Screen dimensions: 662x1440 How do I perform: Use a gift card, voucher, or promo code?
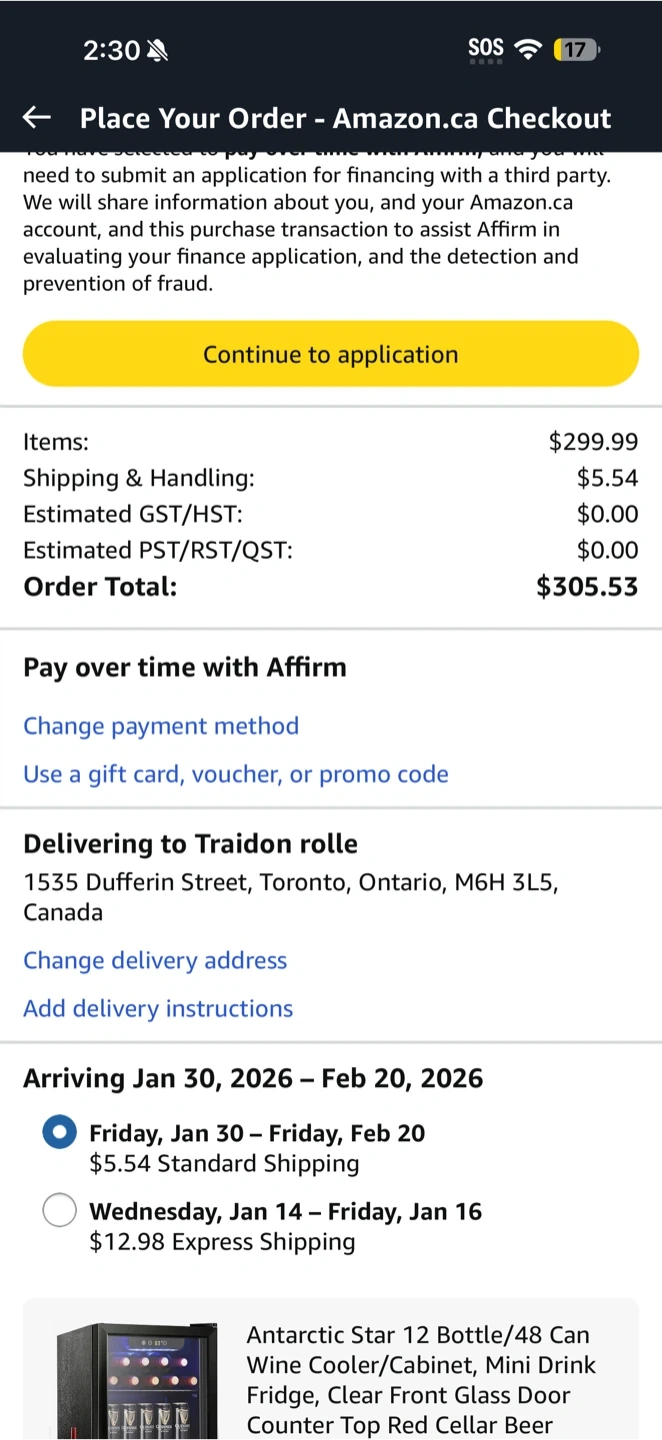(x=236, y=774)
